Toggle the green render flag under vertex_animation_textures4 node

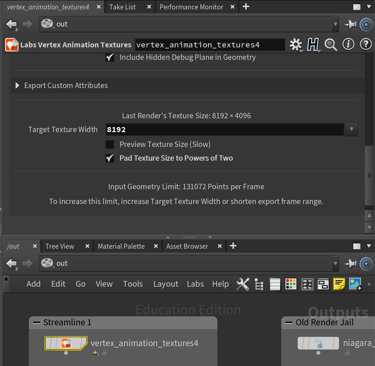click(95, 353)
